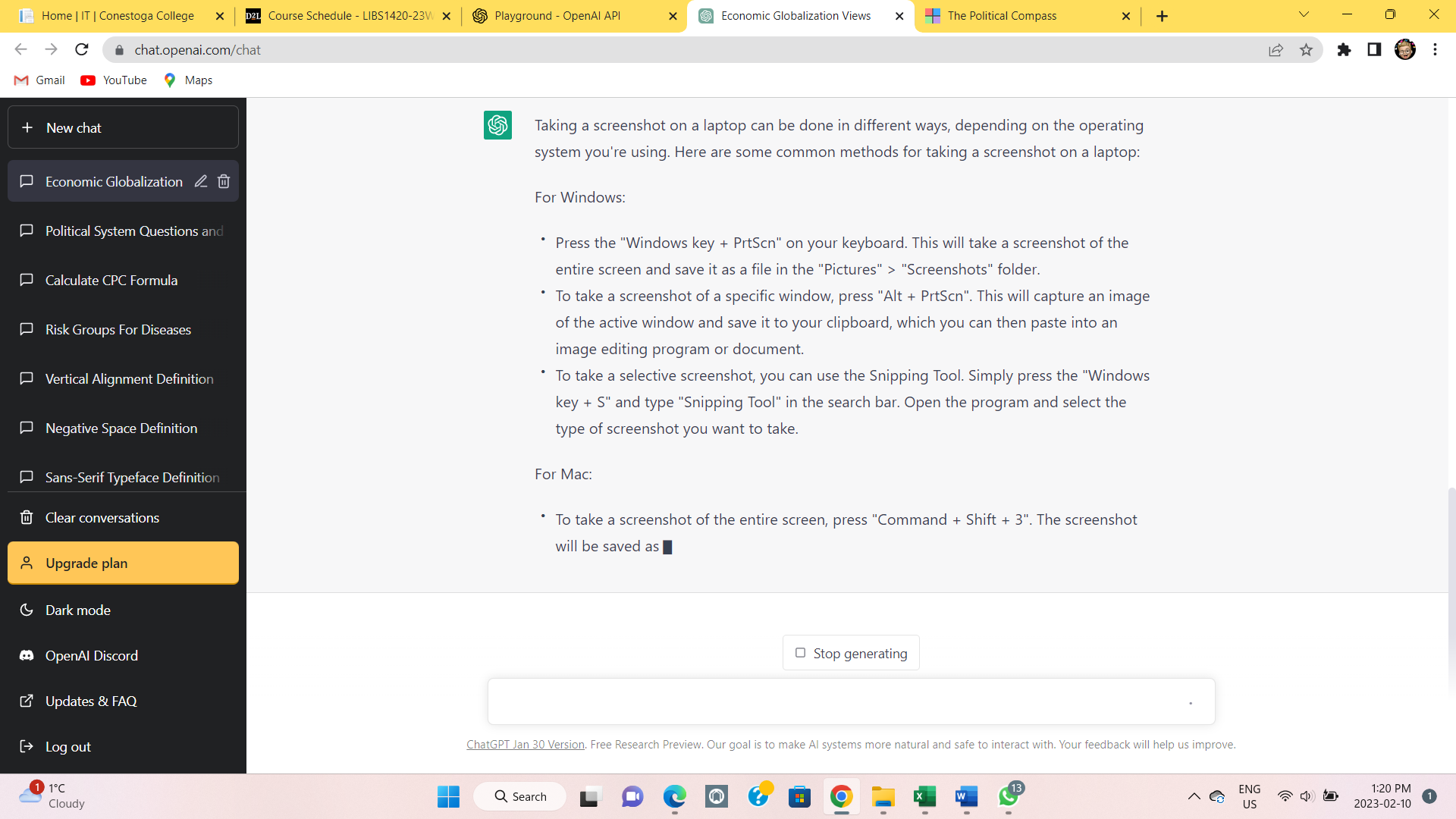The height and width of the screenshot is (819, 1456).
Task: Open the ChatGPT Jan 30 Version link
Action: tap(525, 745)
